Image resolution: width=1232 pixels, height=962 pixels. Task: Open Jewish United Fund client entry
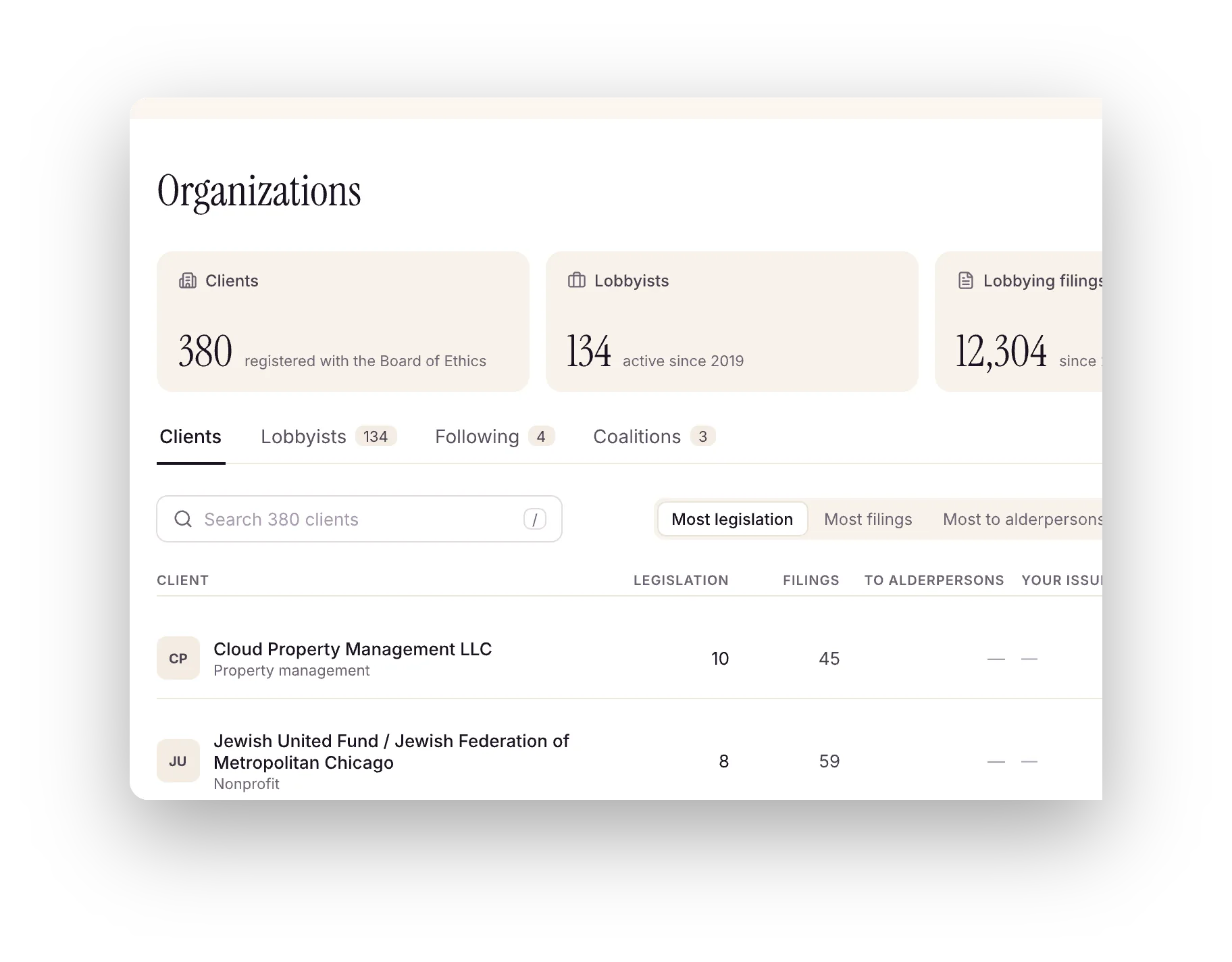click(x=391, y=751)
